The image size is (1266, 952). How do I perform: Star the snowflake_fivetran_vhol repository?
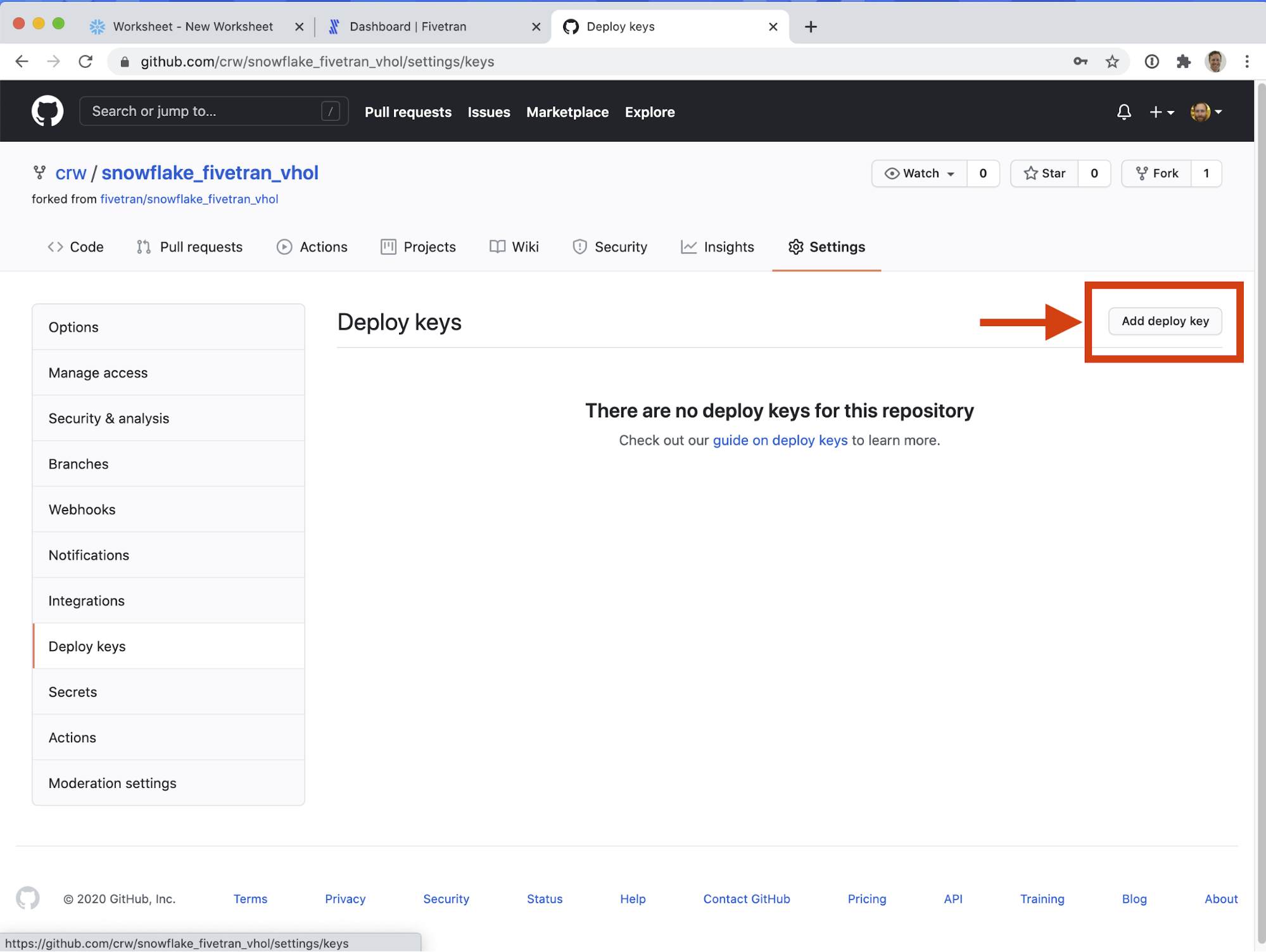(1044, 174)
